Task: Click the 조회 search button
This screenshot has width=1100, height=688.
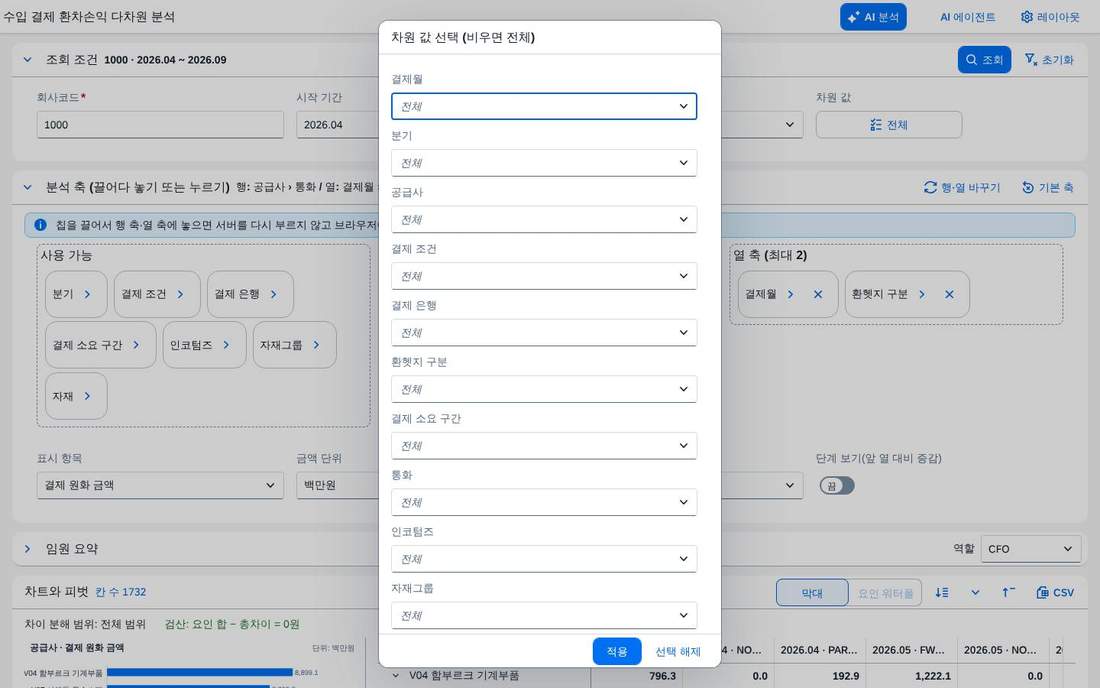Action: click(984, 60)
